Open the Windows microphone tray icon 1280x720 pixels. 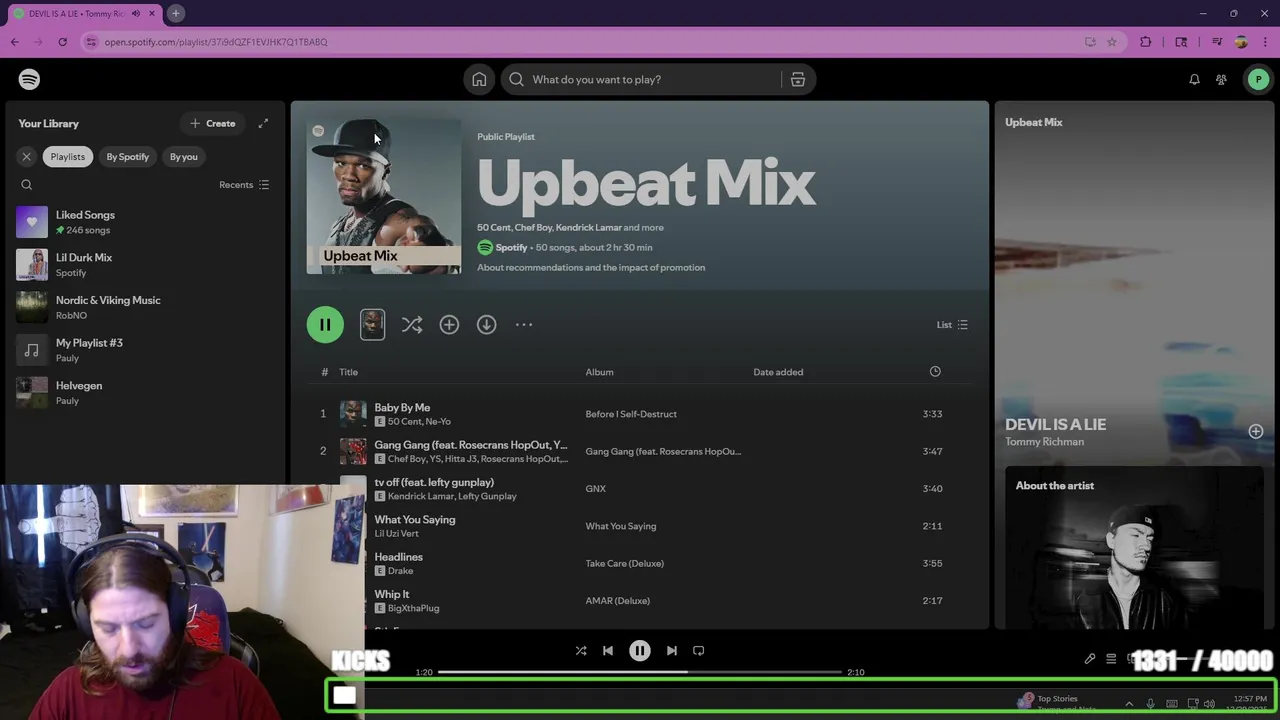pos(1151,704)
